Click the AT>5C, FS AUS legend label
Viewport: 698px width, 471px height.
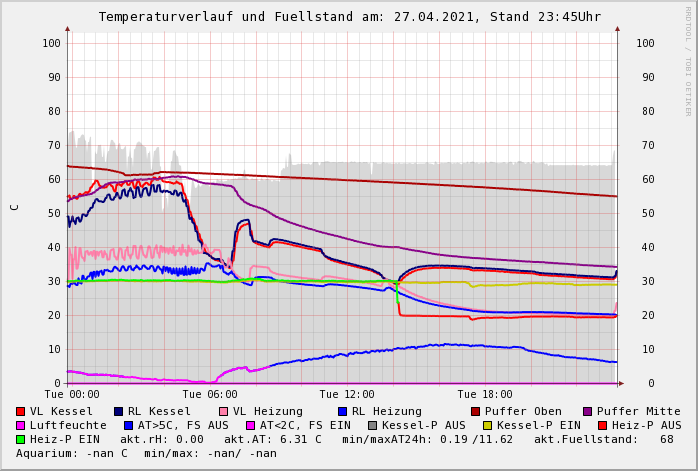coord(183,425)
